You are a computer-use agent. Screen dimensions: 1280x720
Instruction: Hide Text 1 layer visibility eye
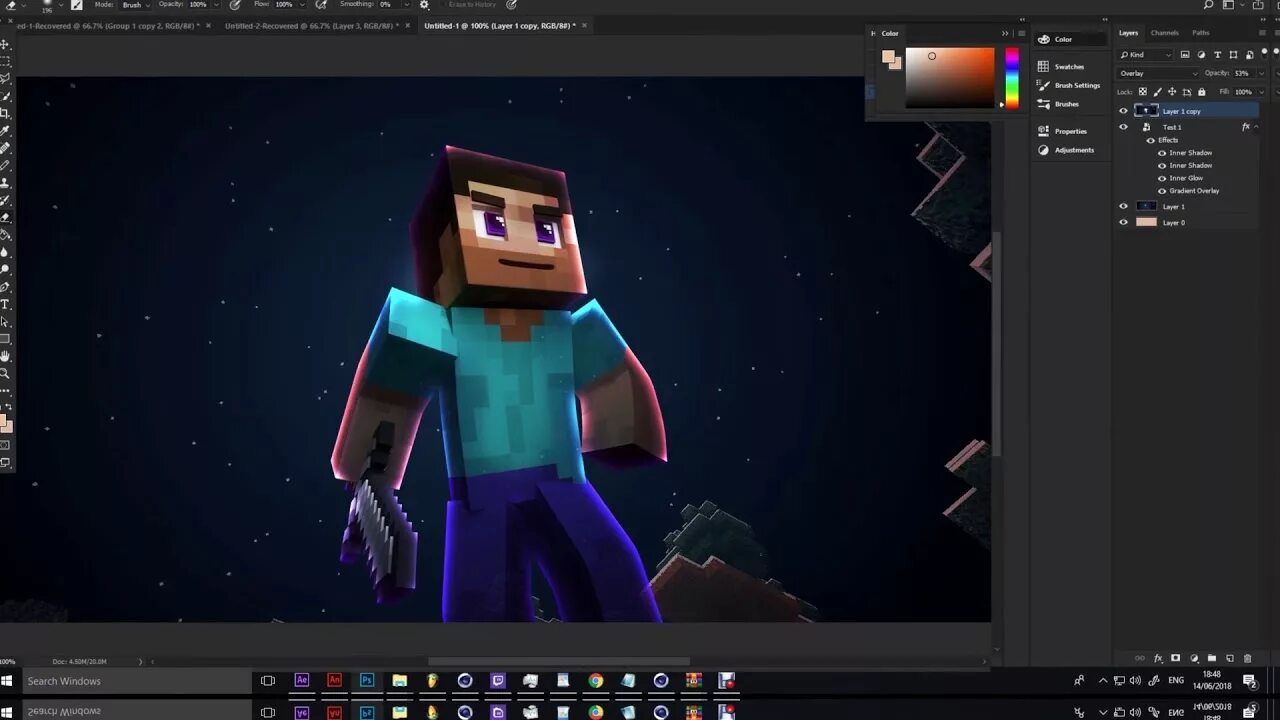pos(1123,127)
